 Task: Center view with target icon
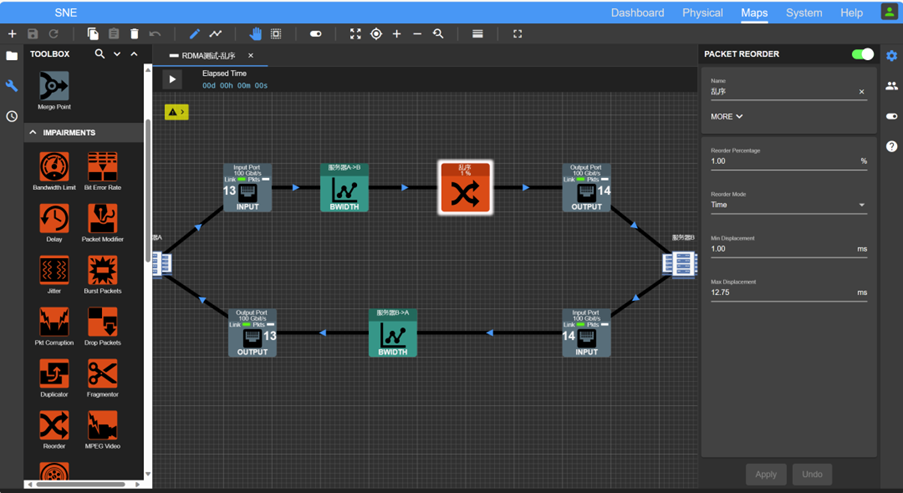(x=376, y=34)
